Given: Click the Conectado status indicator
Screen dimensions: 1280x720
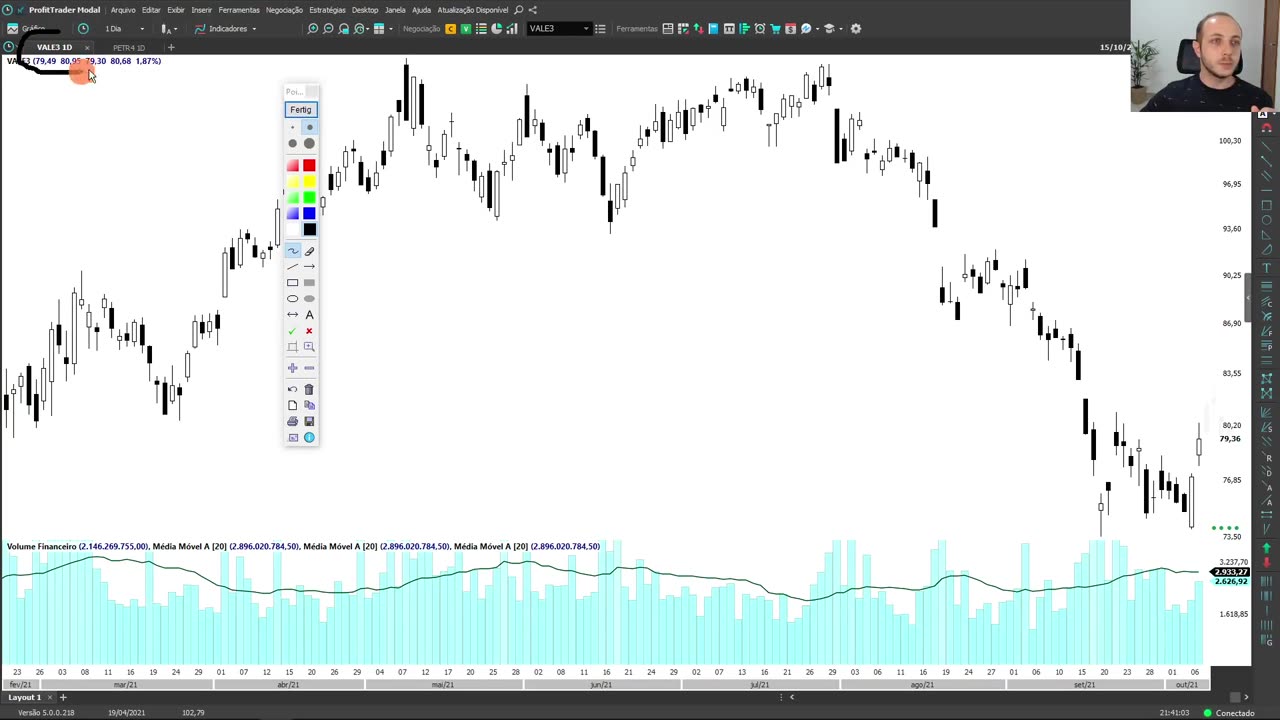Looking at the screenshot, I should pyautogui.click(x=1229, y=713).
